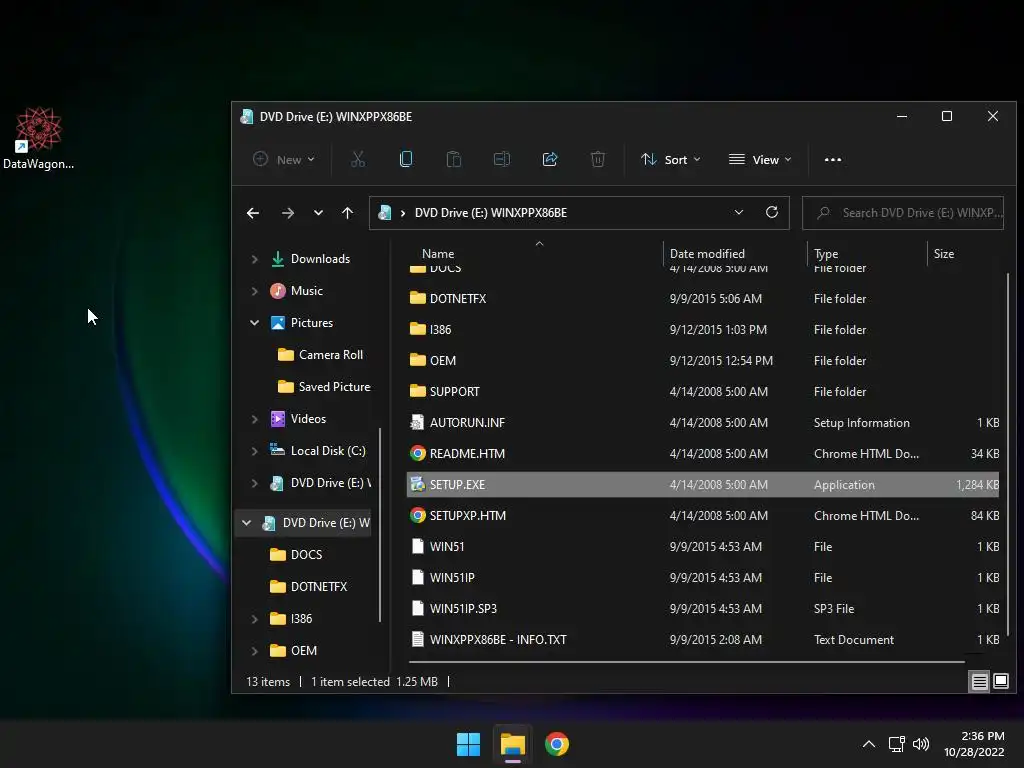
Task: Go back with the left arrow
Action: [253, 213]
